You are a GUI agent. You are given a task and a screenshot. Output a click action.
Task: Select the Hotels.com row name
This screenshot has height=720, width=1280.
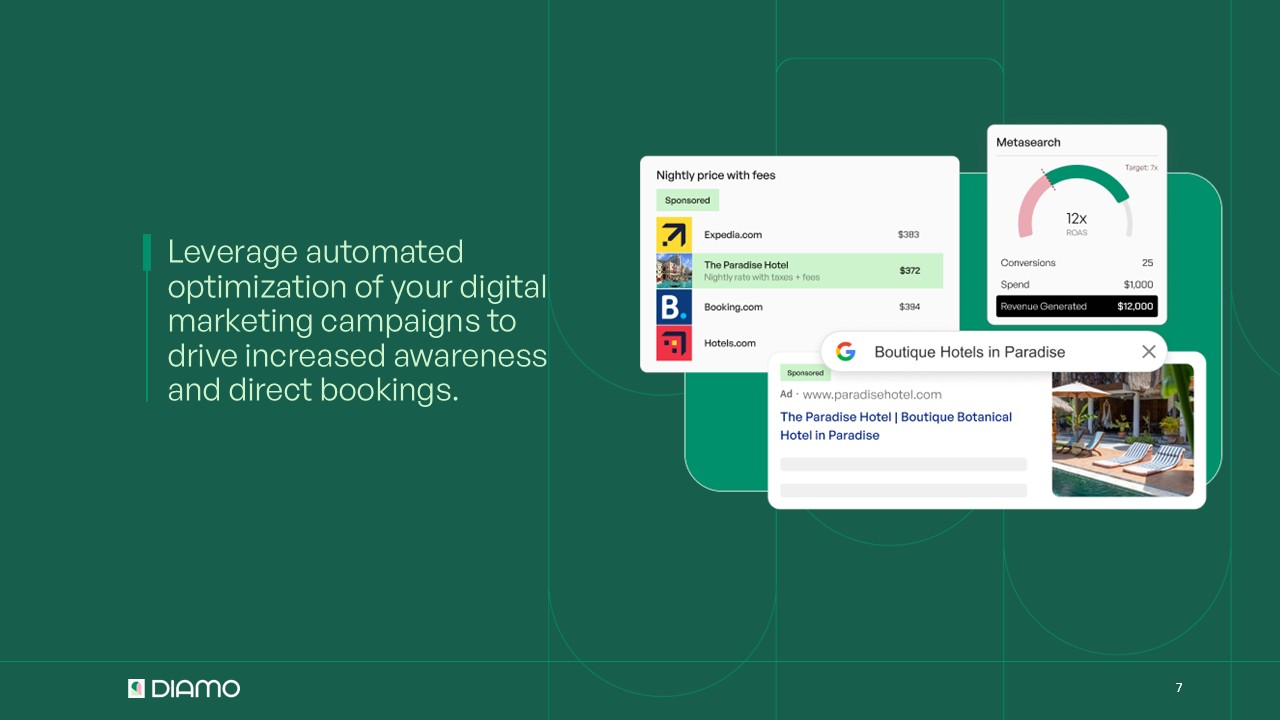(730, 343)
